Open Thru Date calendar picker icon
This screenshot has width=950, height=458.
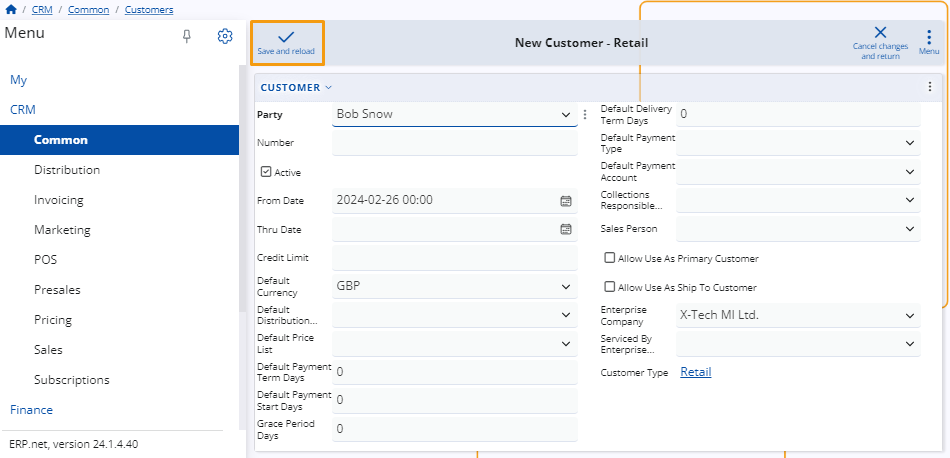tap(566, 229)
